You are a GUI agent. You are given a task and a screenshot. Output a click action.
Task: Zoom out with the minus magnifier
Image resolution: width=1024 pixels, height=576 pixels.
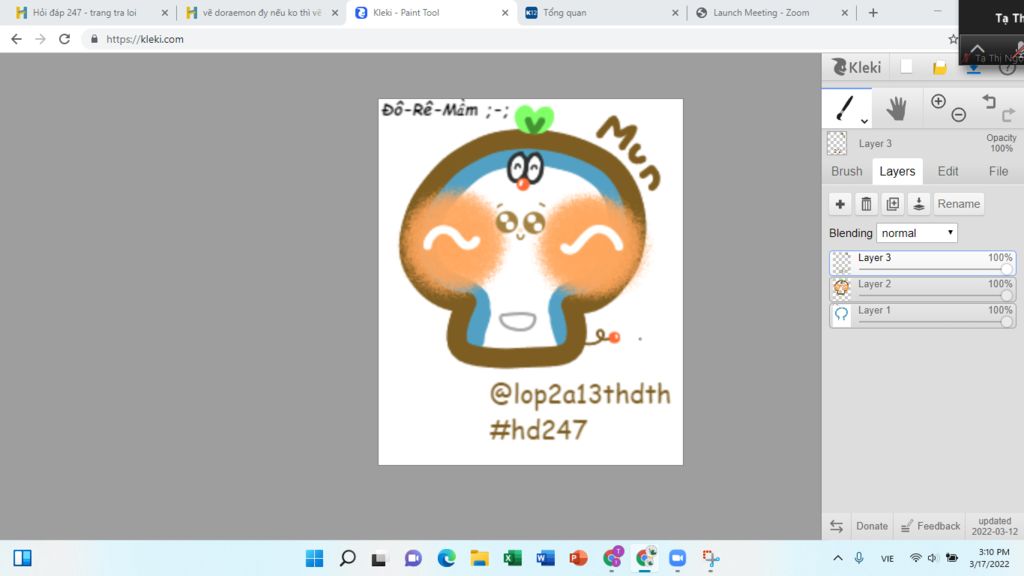[959, 115]
